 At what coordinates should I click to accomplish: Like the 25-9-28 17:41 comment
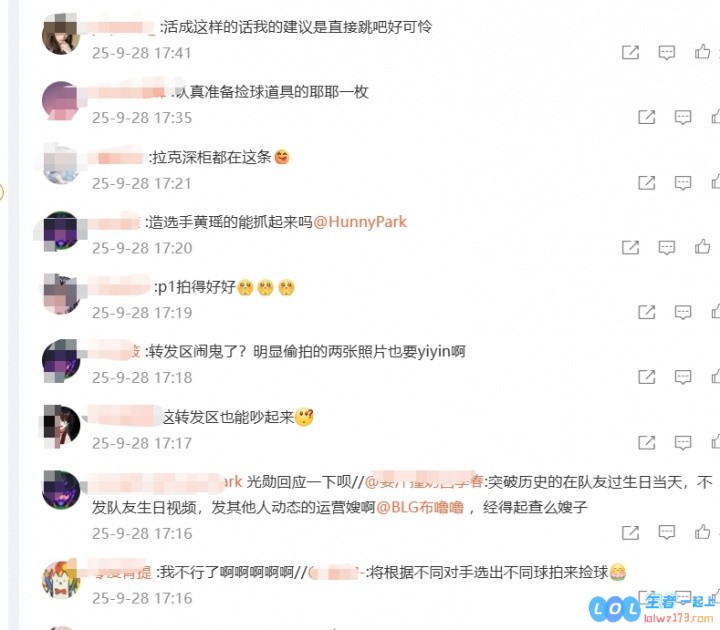click(702, 51)
